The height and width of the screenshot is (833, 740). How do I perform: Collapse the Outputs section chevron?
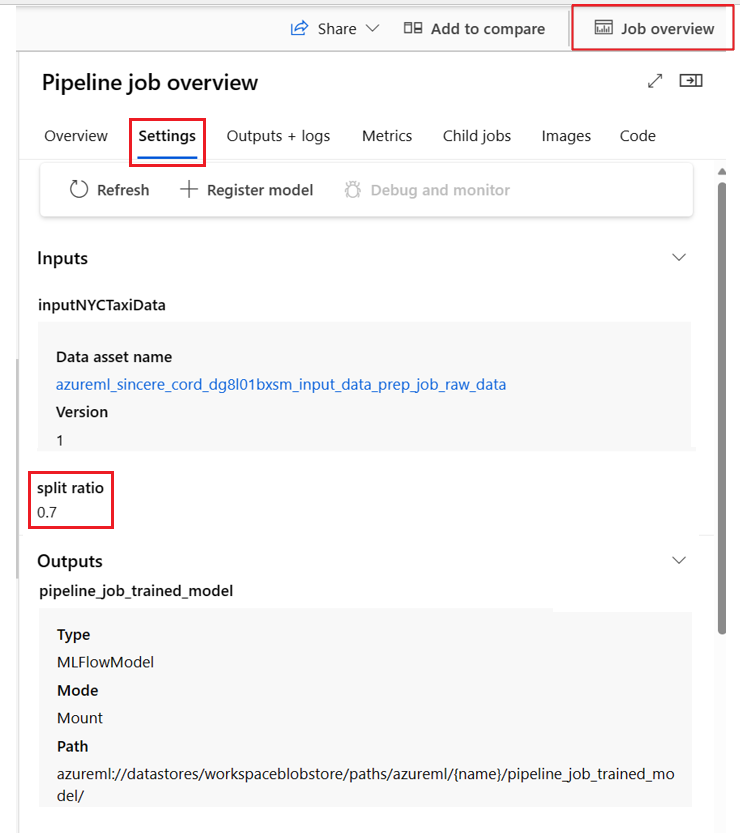[x=679, y=560]
